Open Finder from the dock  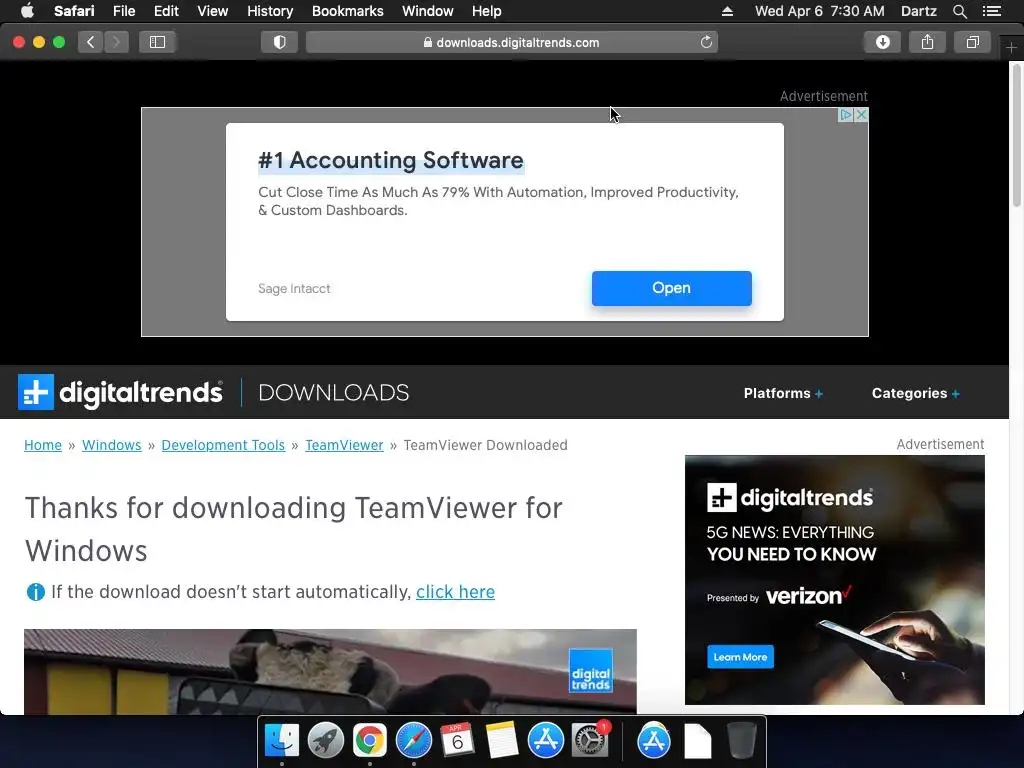click(x=281, y=741)
